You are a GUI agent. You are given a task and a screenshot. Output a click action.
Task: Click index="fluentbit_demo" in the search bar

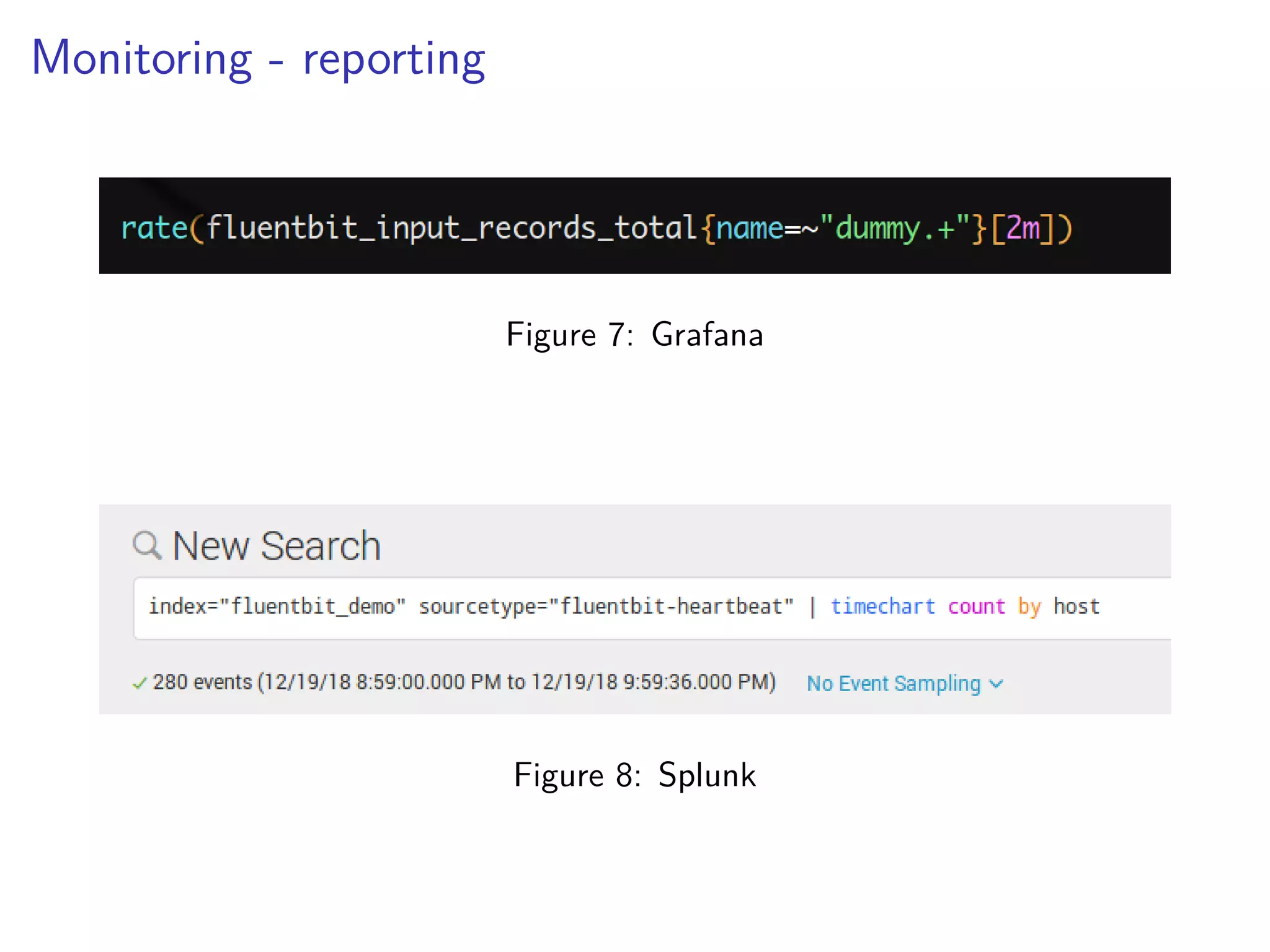pyautogui.click(x=277, y=606)
